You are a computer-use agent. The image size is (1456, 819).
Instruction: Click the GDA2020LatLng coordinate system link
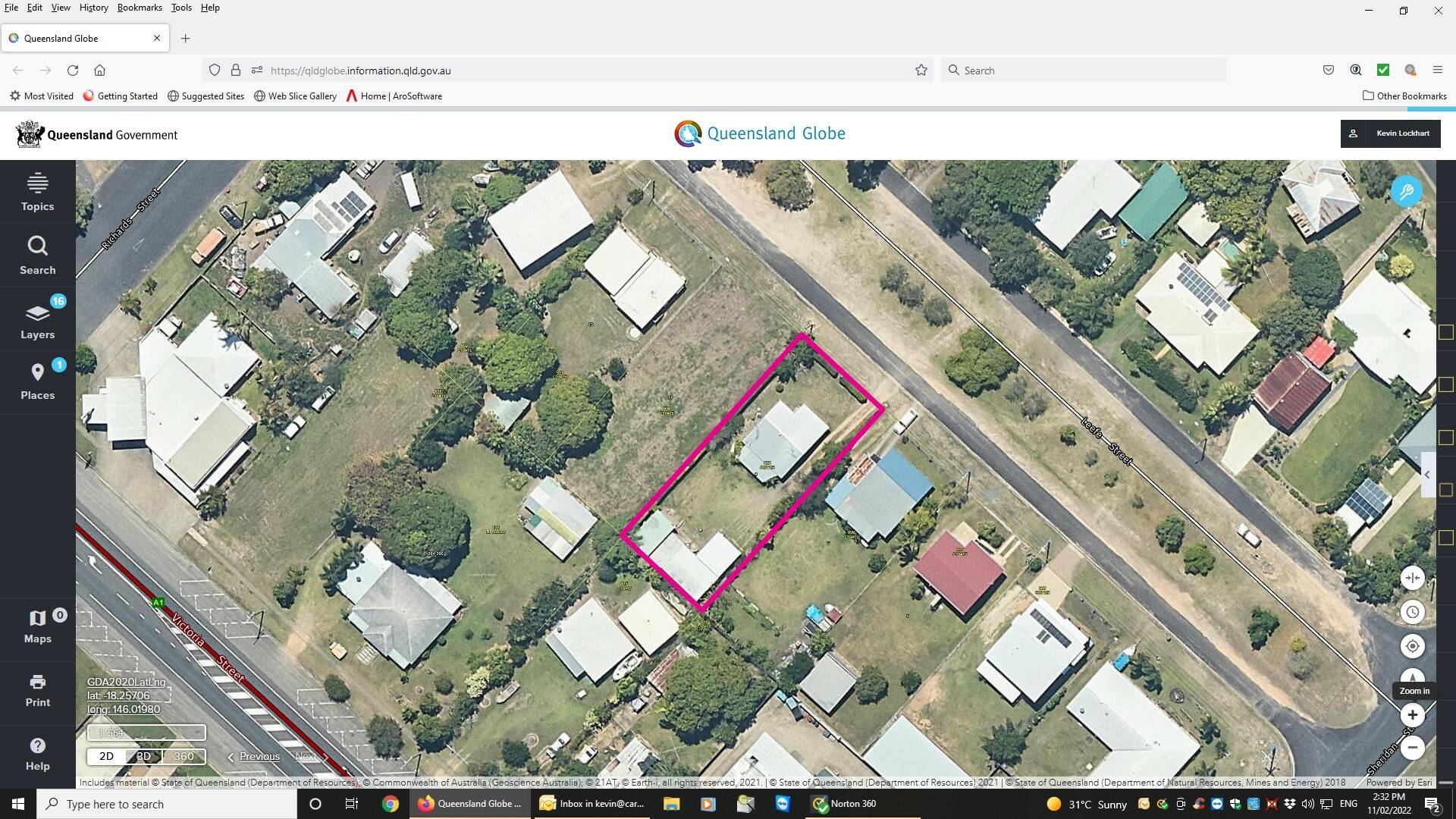126,682
